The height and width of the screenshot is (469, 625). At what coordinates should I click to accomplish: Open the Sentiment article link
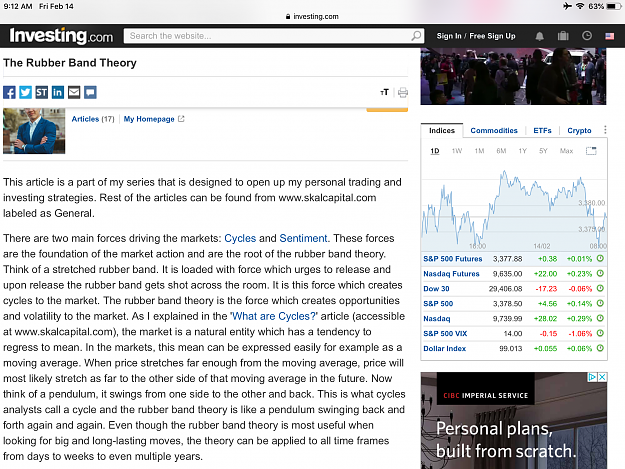click(x=303, y=238)
